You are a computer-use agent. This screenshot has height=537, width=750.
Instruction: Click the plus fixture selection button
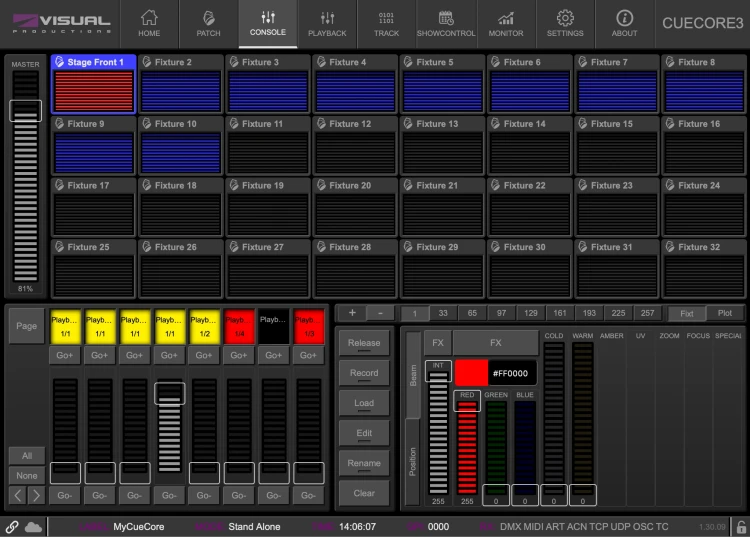pos(352,313)
